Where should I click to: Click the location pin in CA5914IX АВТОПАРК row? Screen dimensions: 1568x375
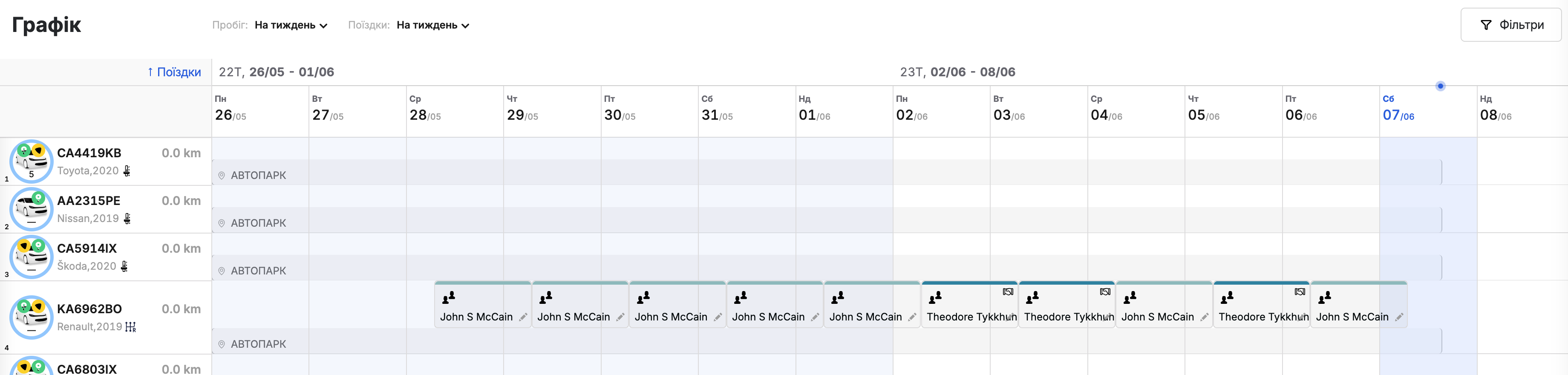pyautogui.click(x=222, y=271)
